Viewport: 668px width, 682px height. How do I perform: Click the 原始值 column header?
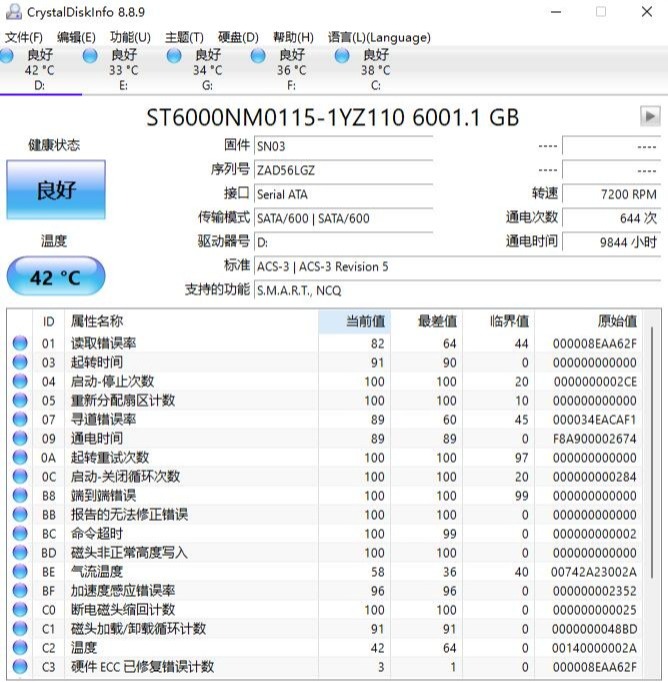pos(589,321)
